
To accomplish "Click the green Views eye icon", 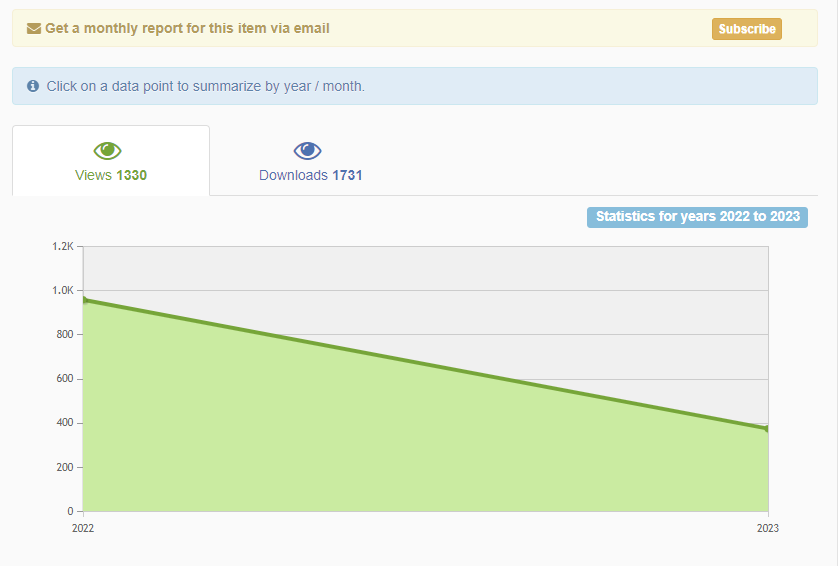I will 108,151.
